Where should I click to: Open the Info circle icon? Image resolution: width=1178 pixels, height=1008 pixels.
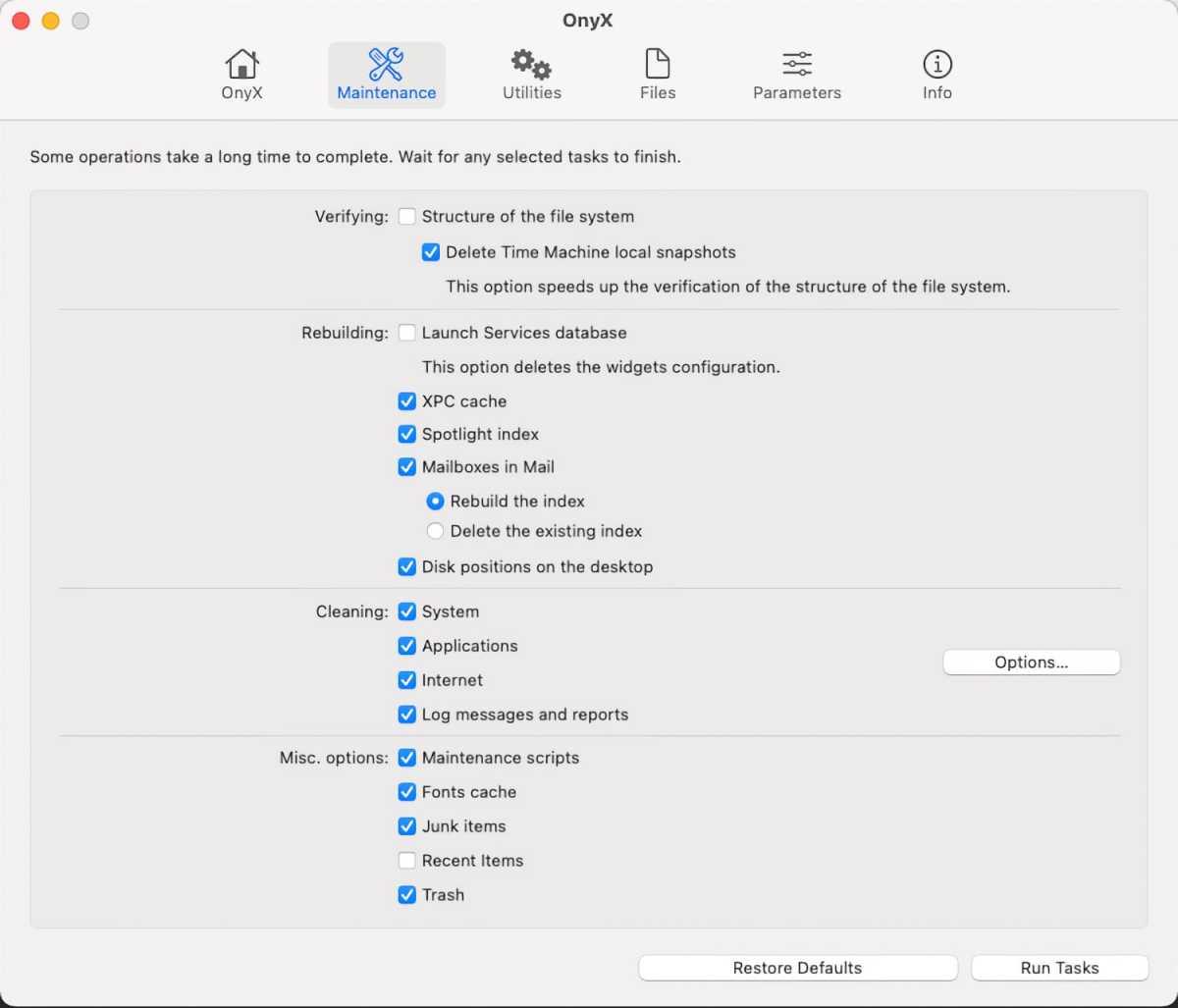(x=937, y=65)
